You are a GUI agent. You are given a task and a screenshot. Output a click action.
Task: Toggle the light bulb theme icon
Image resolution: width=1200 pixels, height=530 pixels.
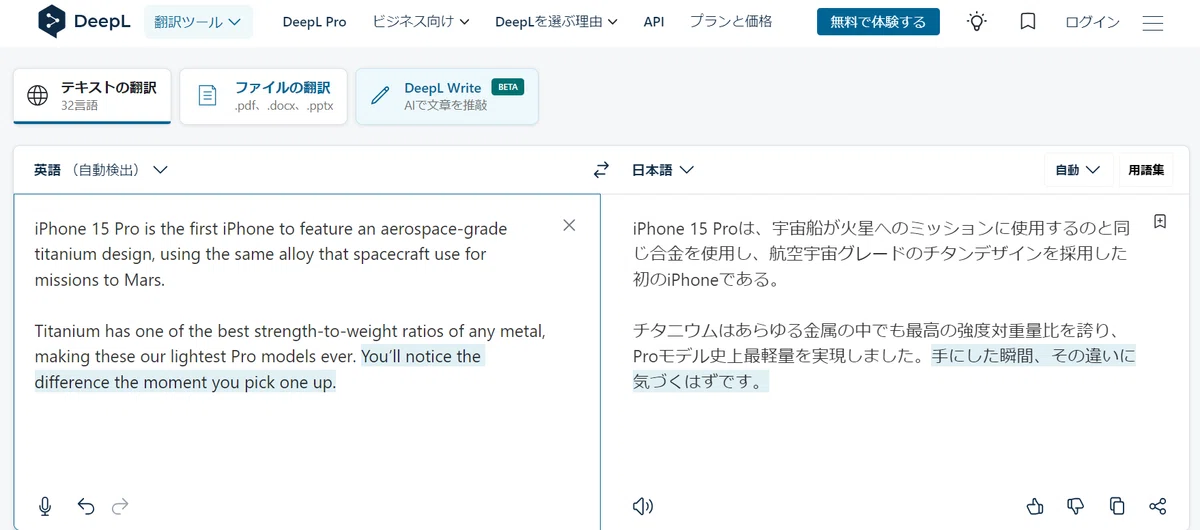(x=976, y=21)
